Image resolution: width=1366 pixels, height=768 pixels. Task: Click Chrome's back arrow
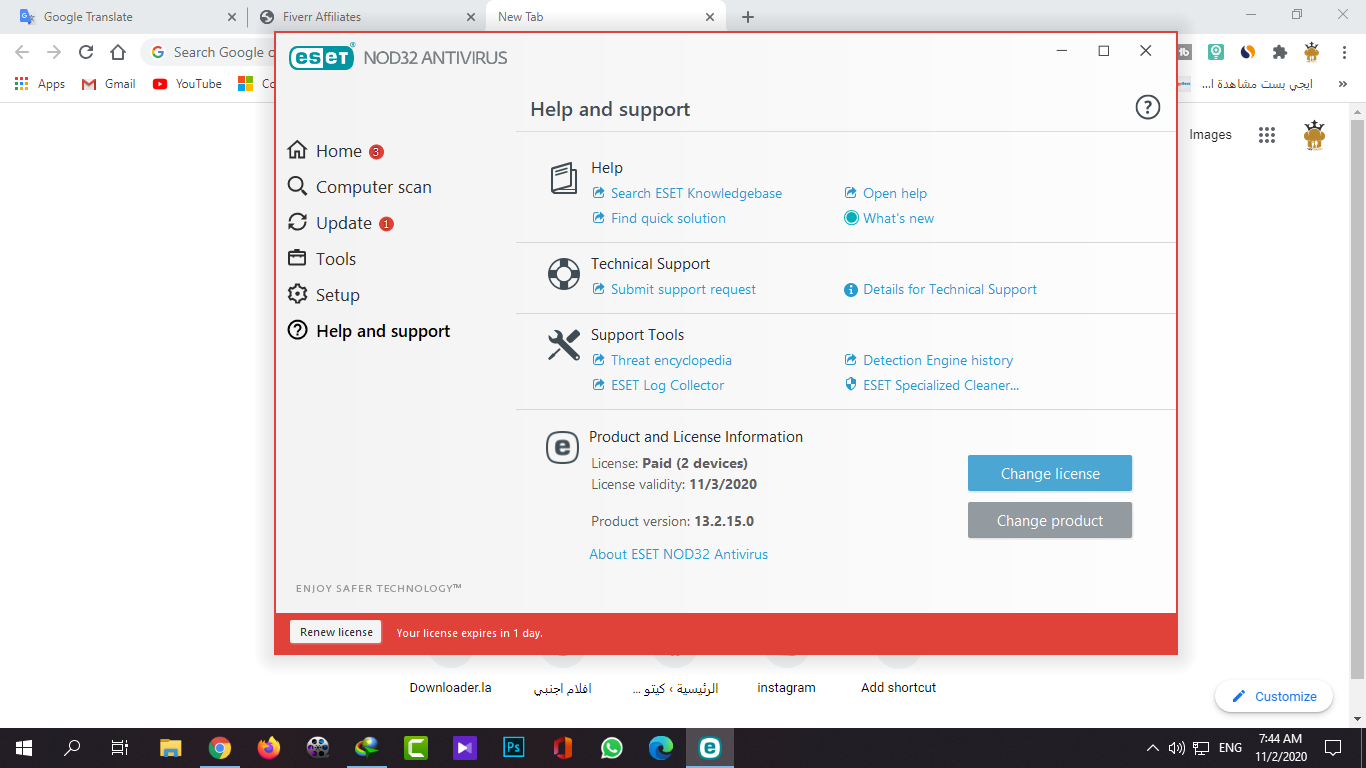22,52
